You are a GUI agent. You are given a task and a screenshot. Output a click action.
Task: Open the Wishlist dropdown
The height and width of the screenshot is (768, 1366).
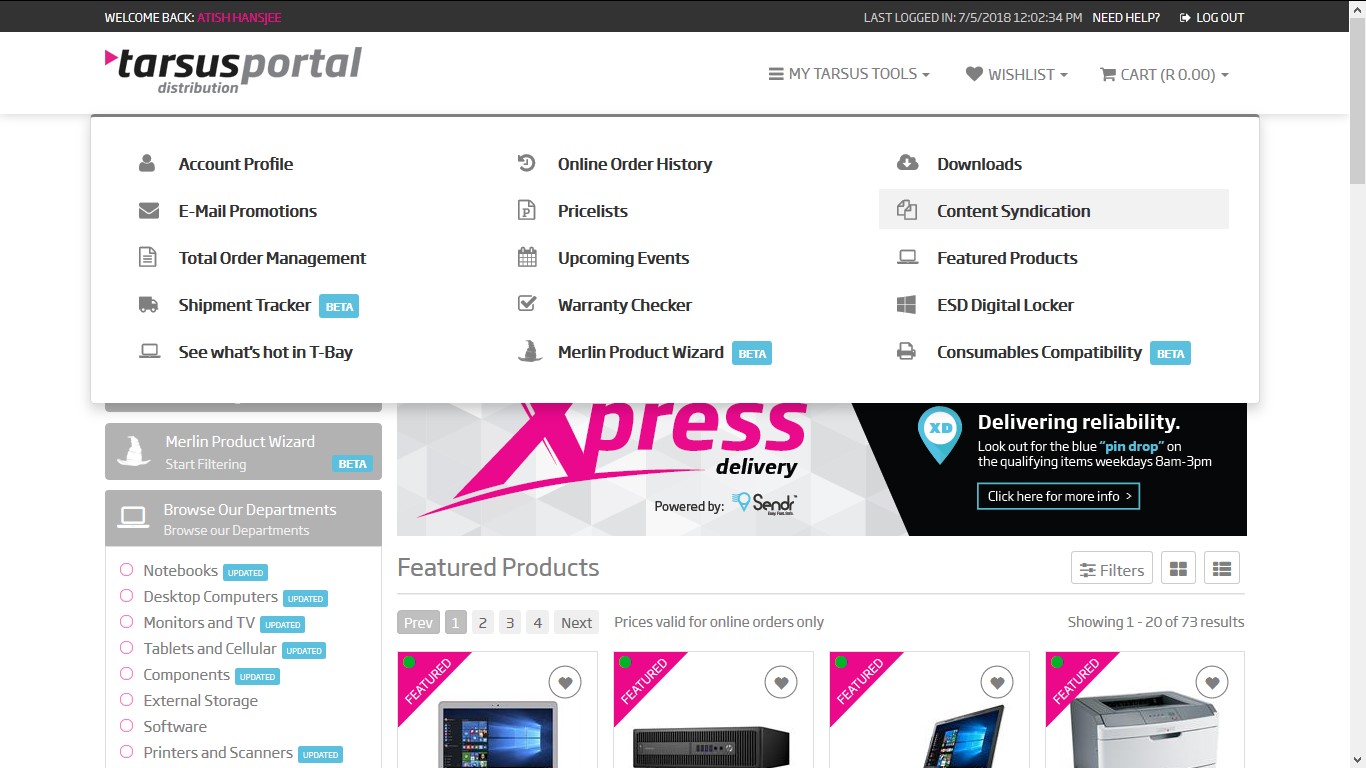(x=1016, y=74)
